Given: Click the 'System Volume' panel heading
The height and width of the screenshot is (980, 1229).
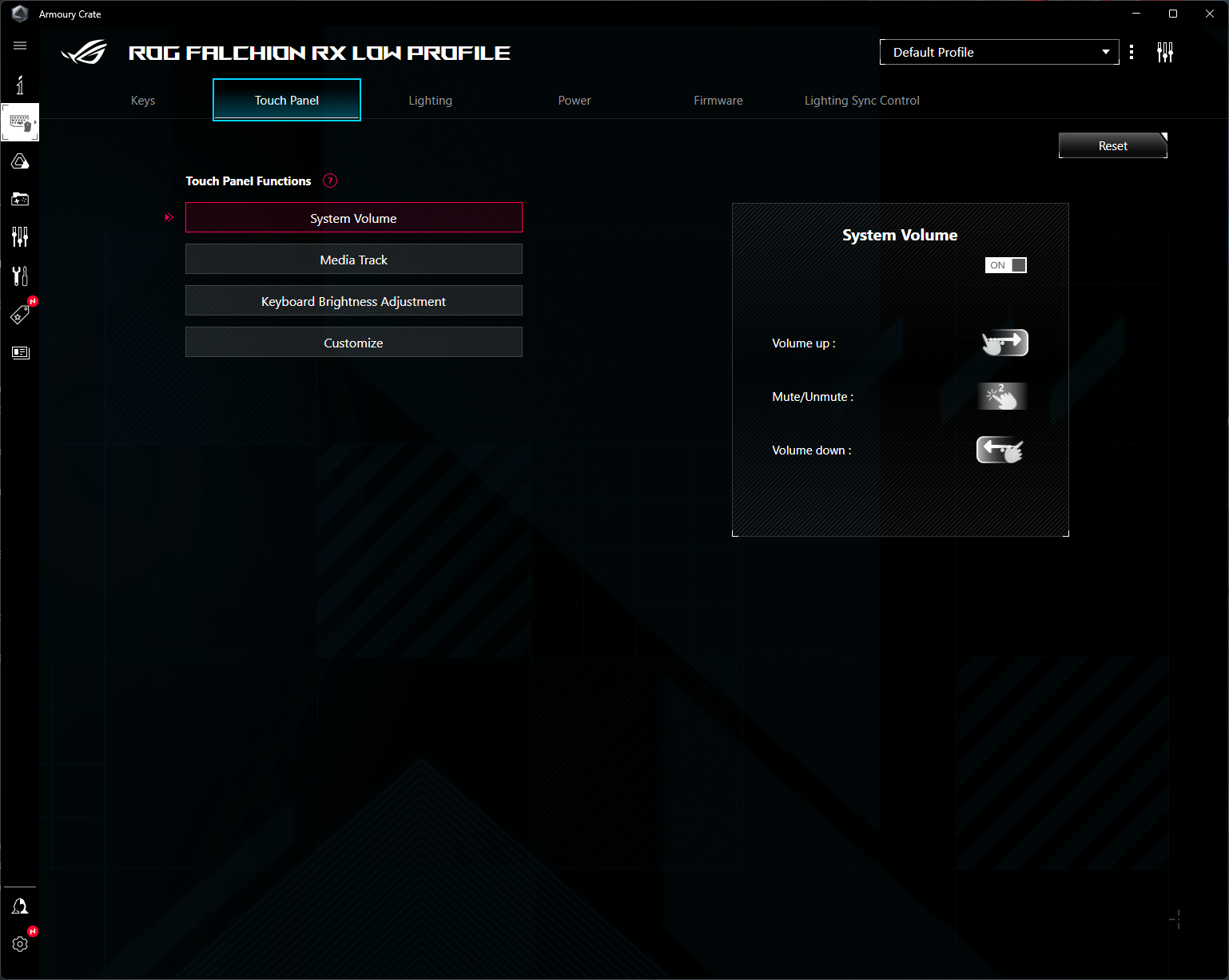Looking at the screenshot, I should point(900,235).
